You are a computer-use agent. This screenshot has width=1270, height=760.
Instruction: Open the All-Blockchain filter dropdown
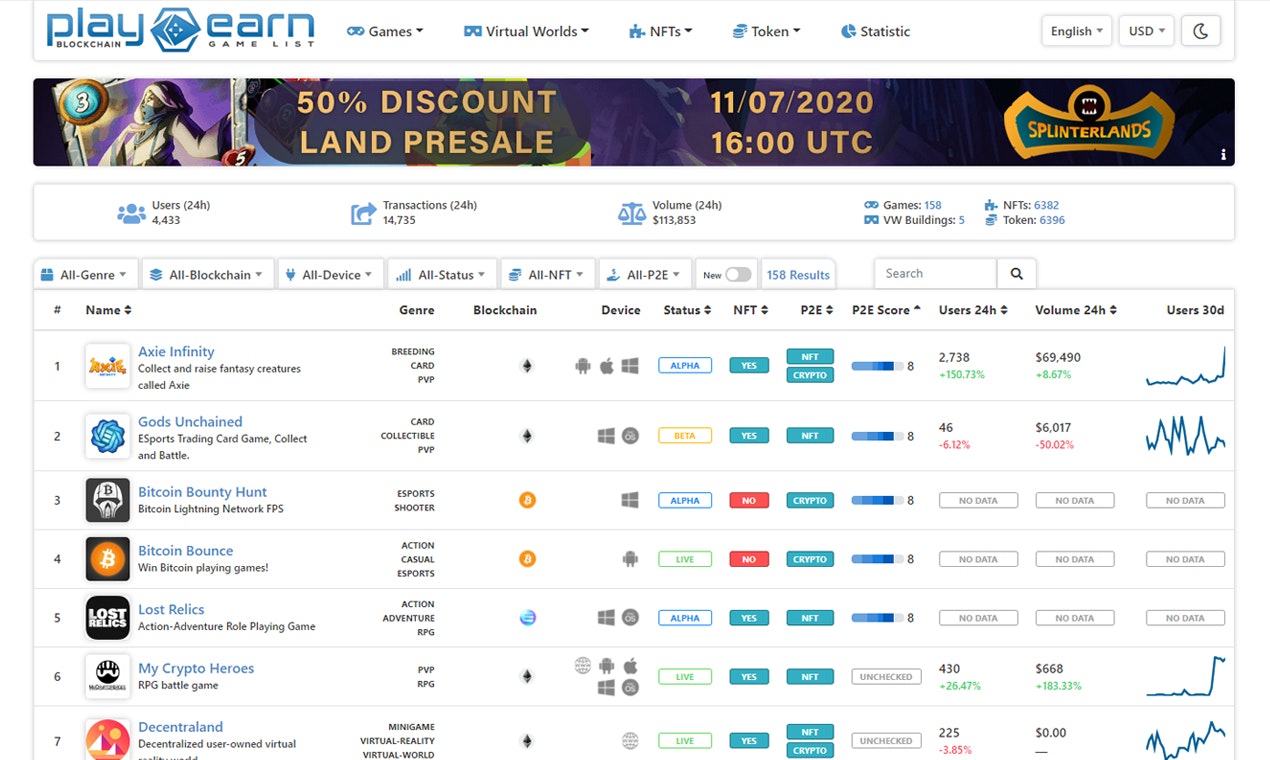click(x=207, y=274)
